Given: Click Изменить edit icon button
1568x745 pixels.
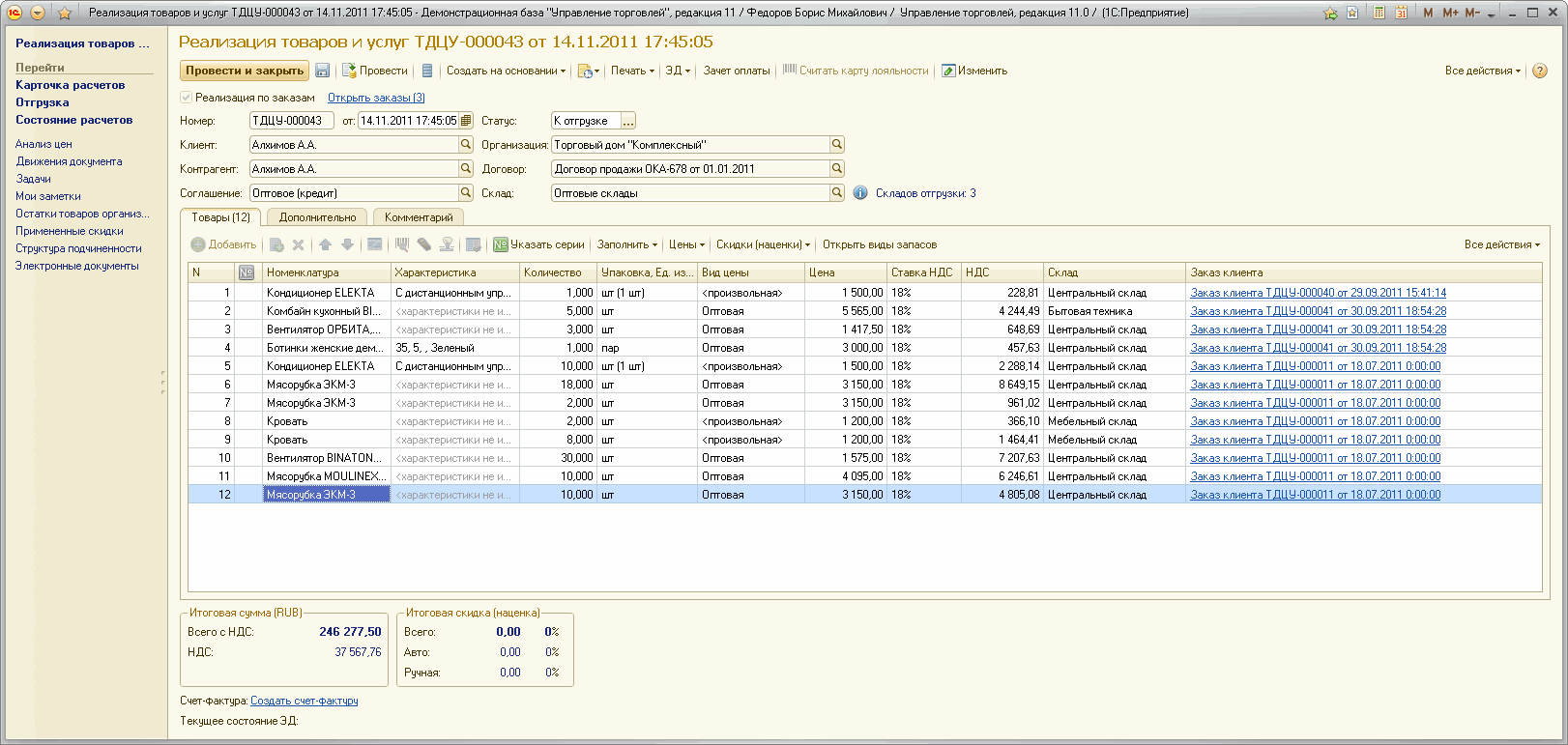Looking at the screenshot, I should [x=974, y=71].
